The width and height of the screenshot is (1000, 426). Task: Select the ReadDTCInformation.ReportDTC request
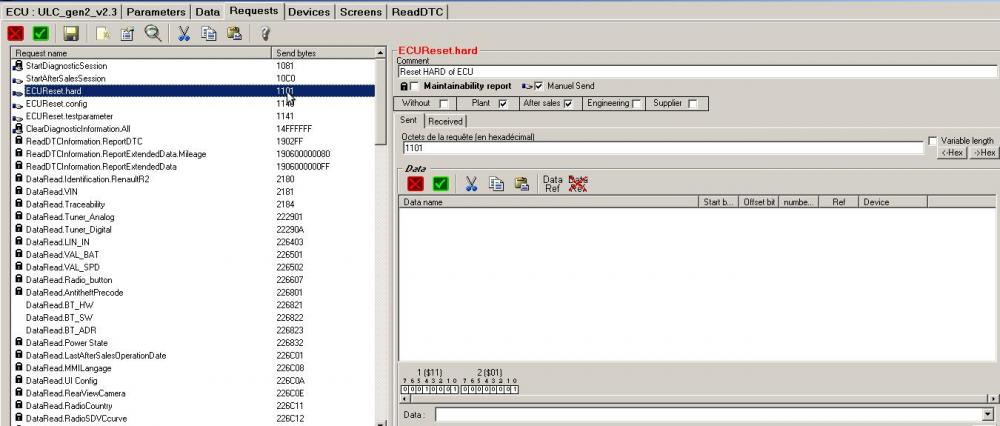84,142
